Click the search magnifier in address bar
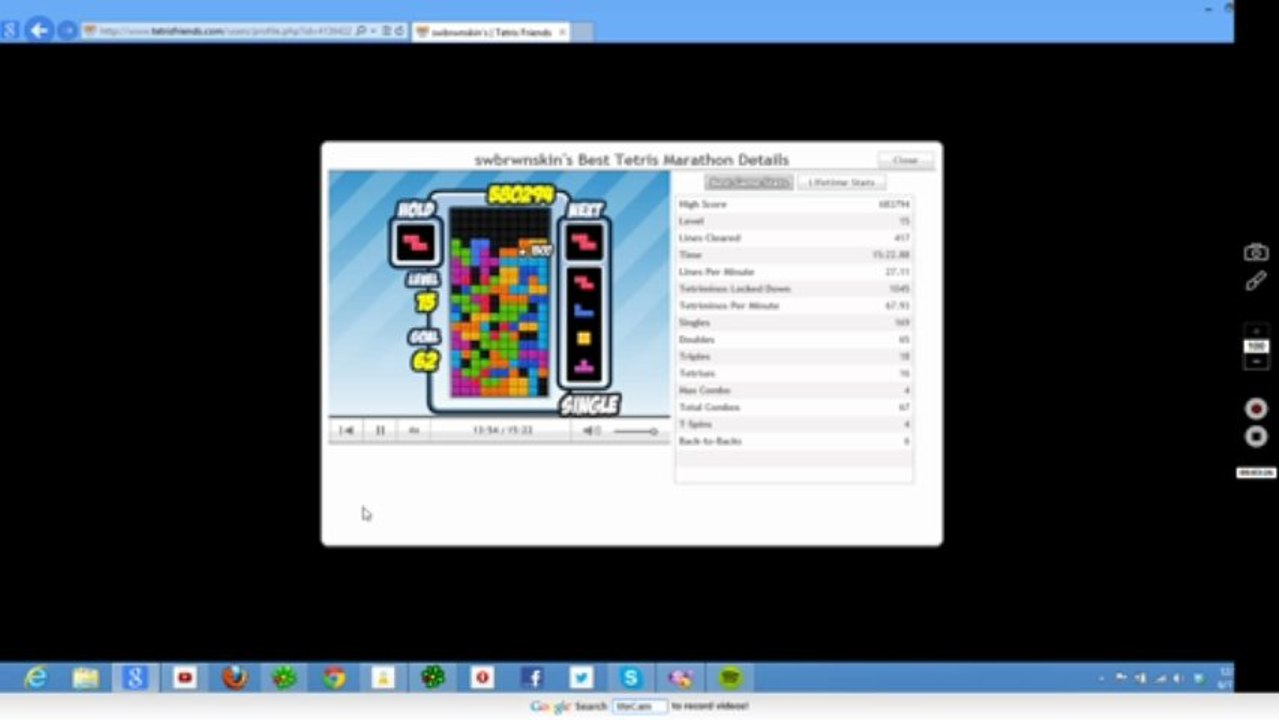Viewport: 1279px width, 720px height. pyautogui.click(x=361, y=31)
